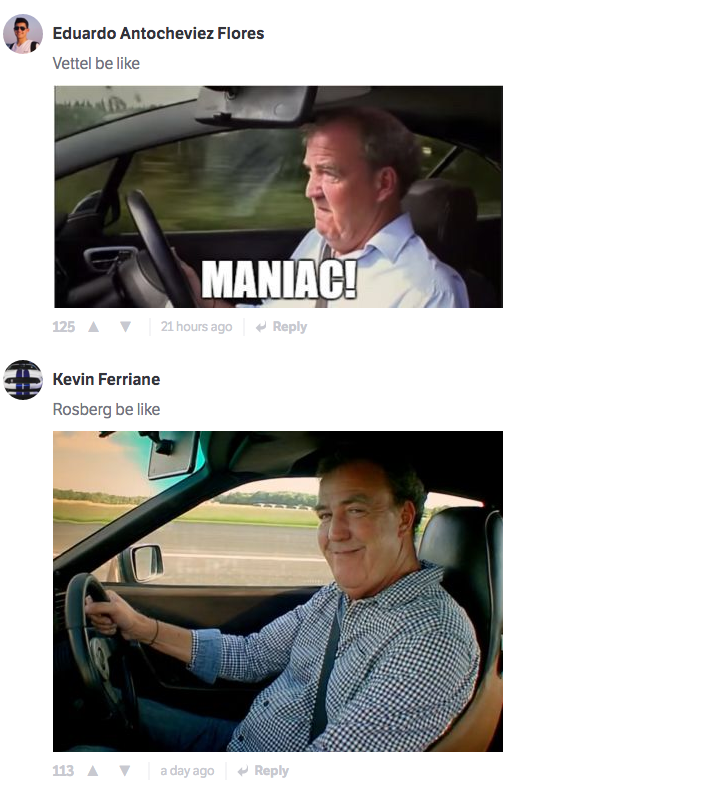Reply to Kevin Ferriane's comment via Reply text
This screenshot has height=792, width=705.
[272, 770]
